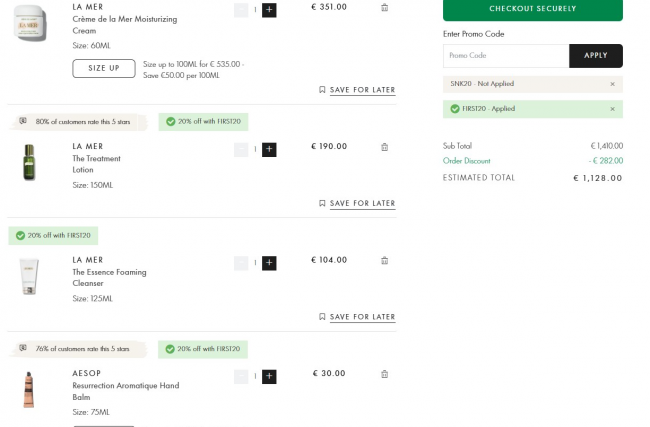Apply the entered promo code
Image resolution: width=650 pixels, height=427 pixels.
pyautogui.click(x=595, y=56)
